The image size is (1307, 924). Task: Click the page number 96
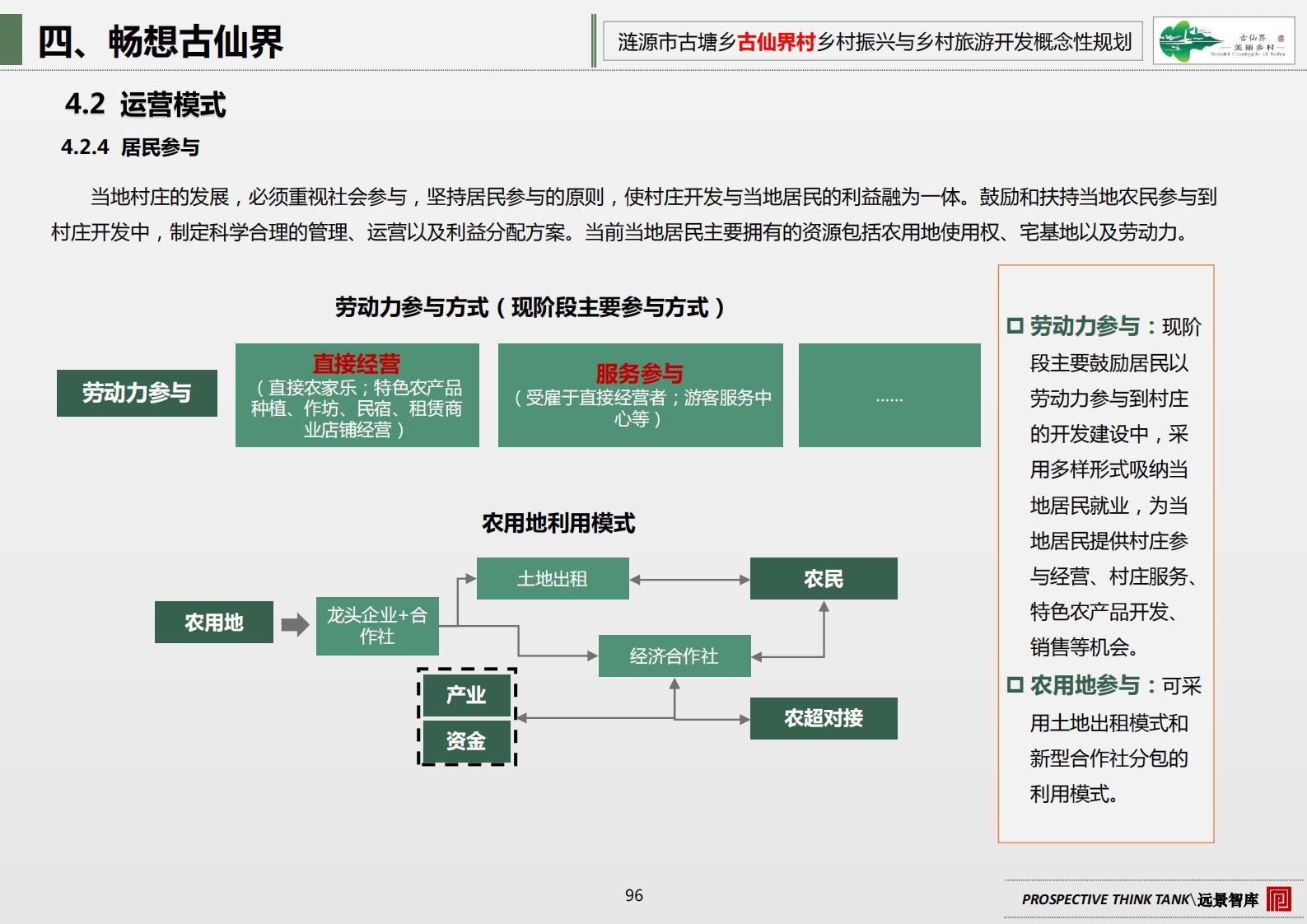[634, 895]
